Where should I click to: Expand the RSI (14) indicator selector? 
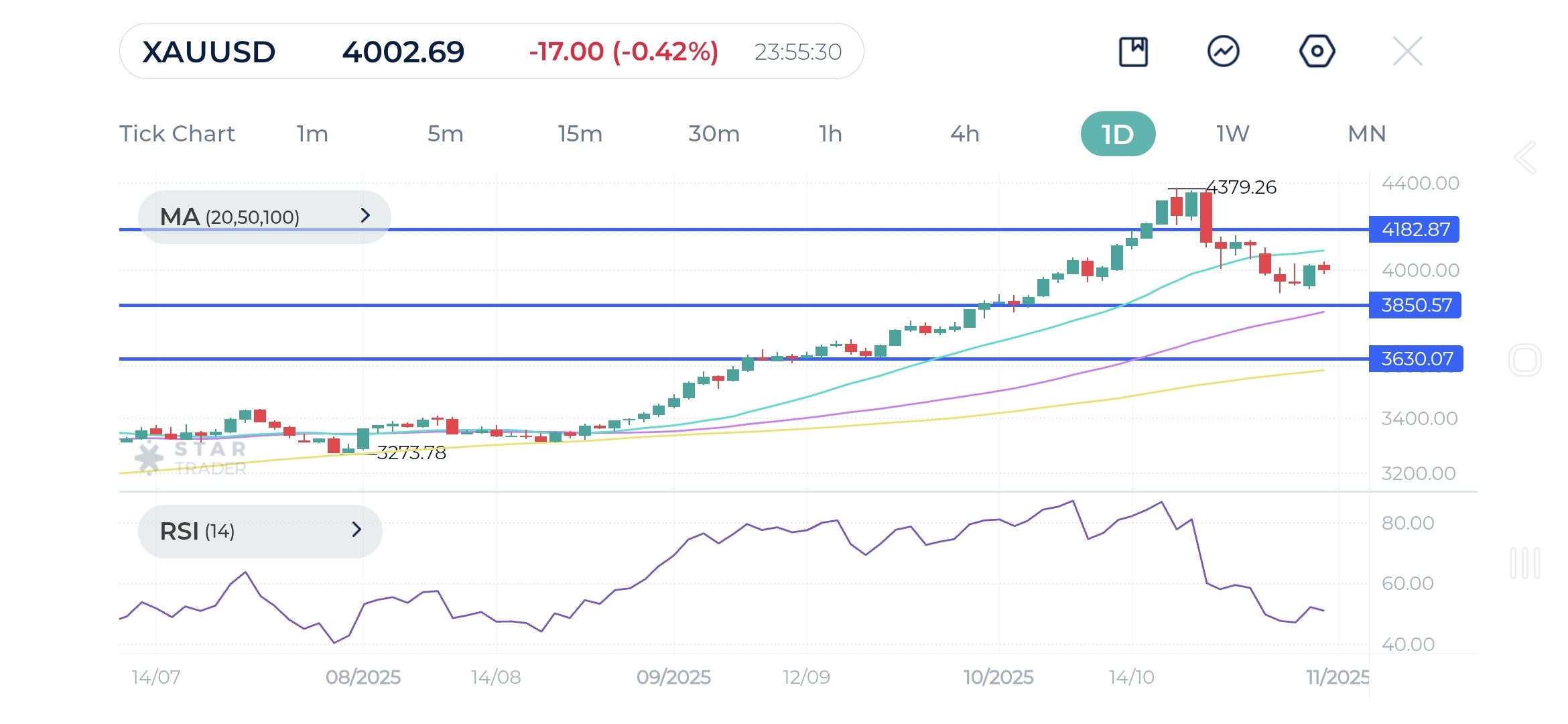pos(260,531)
